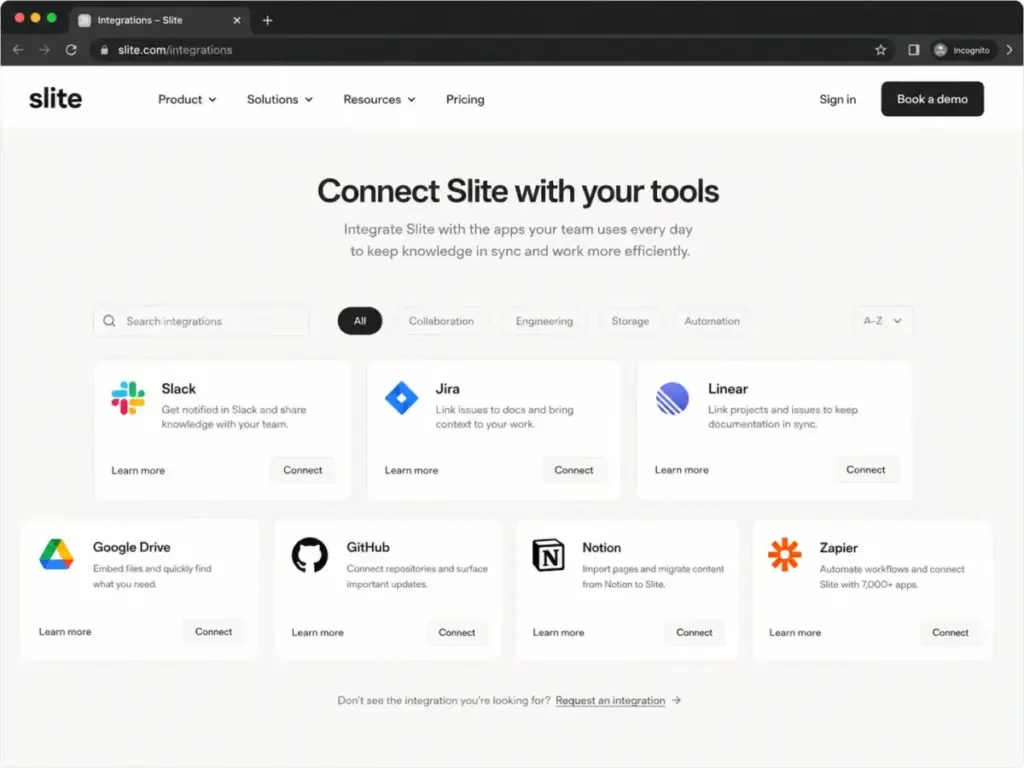Viewport: 1024px width, 768px height.
Task: Click the Jira card title
Action: click(447, 389)
